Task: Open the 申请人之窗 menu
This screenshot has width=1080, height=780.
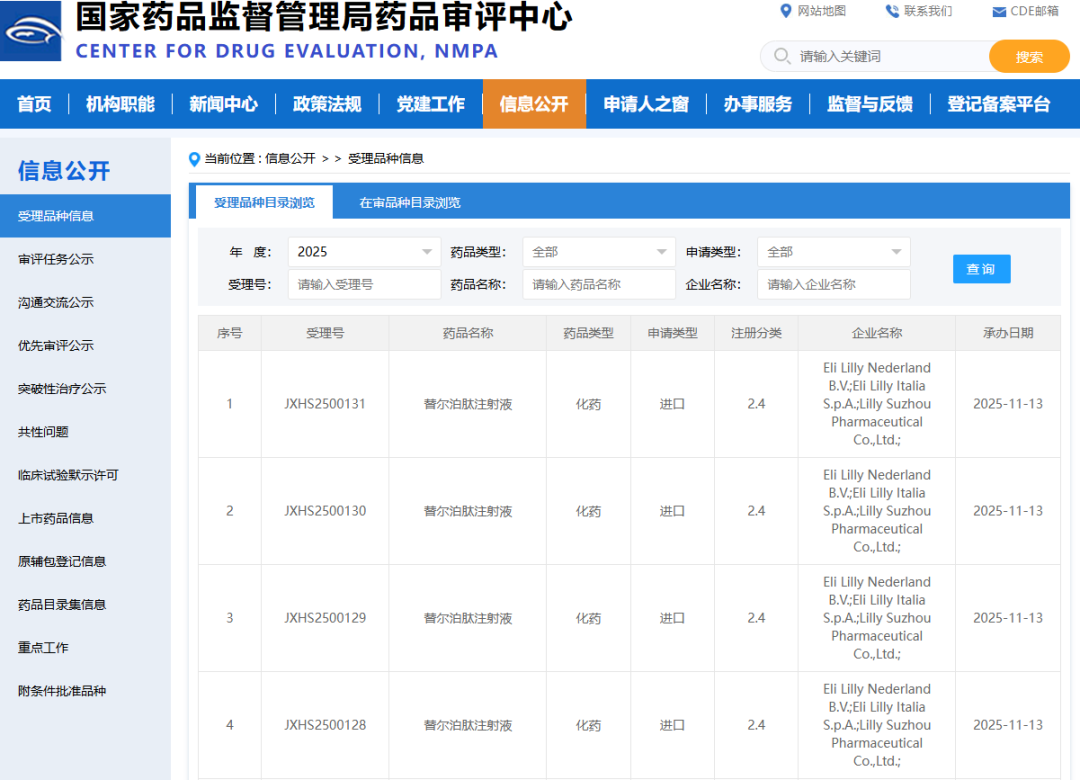Action: 646,104
